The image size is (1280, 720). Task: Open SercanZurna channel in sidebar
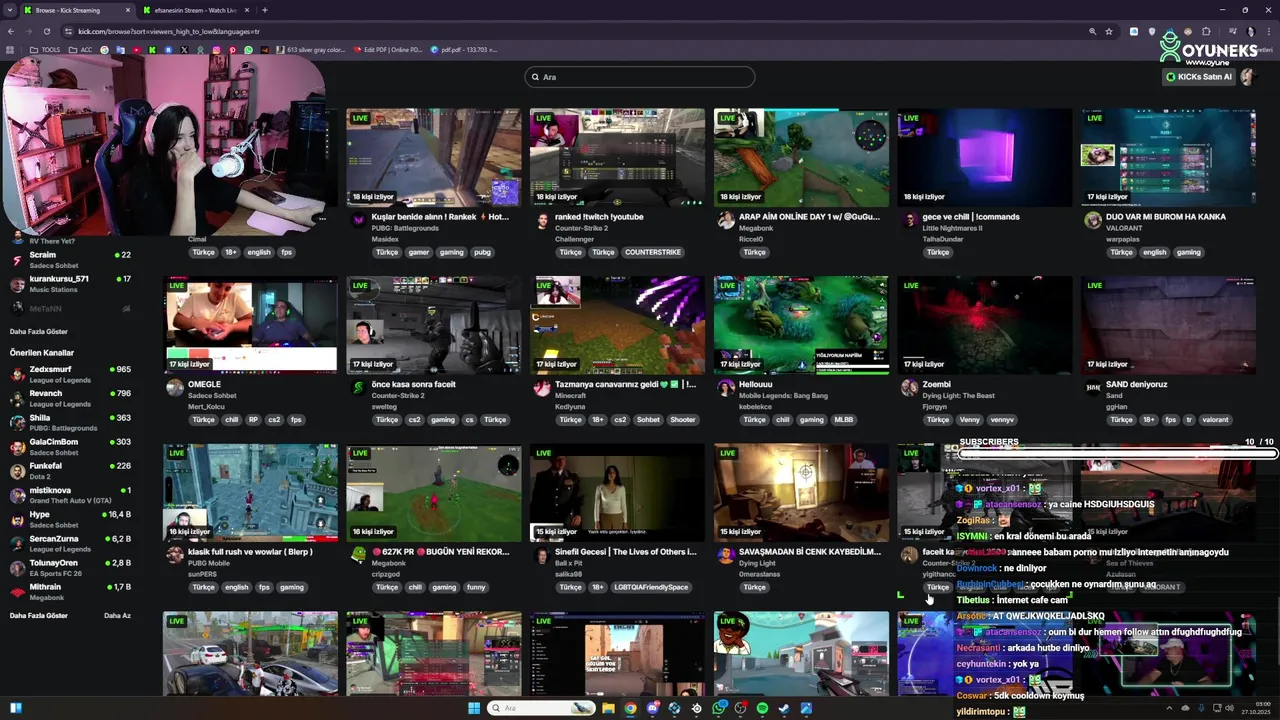[70, 543]
